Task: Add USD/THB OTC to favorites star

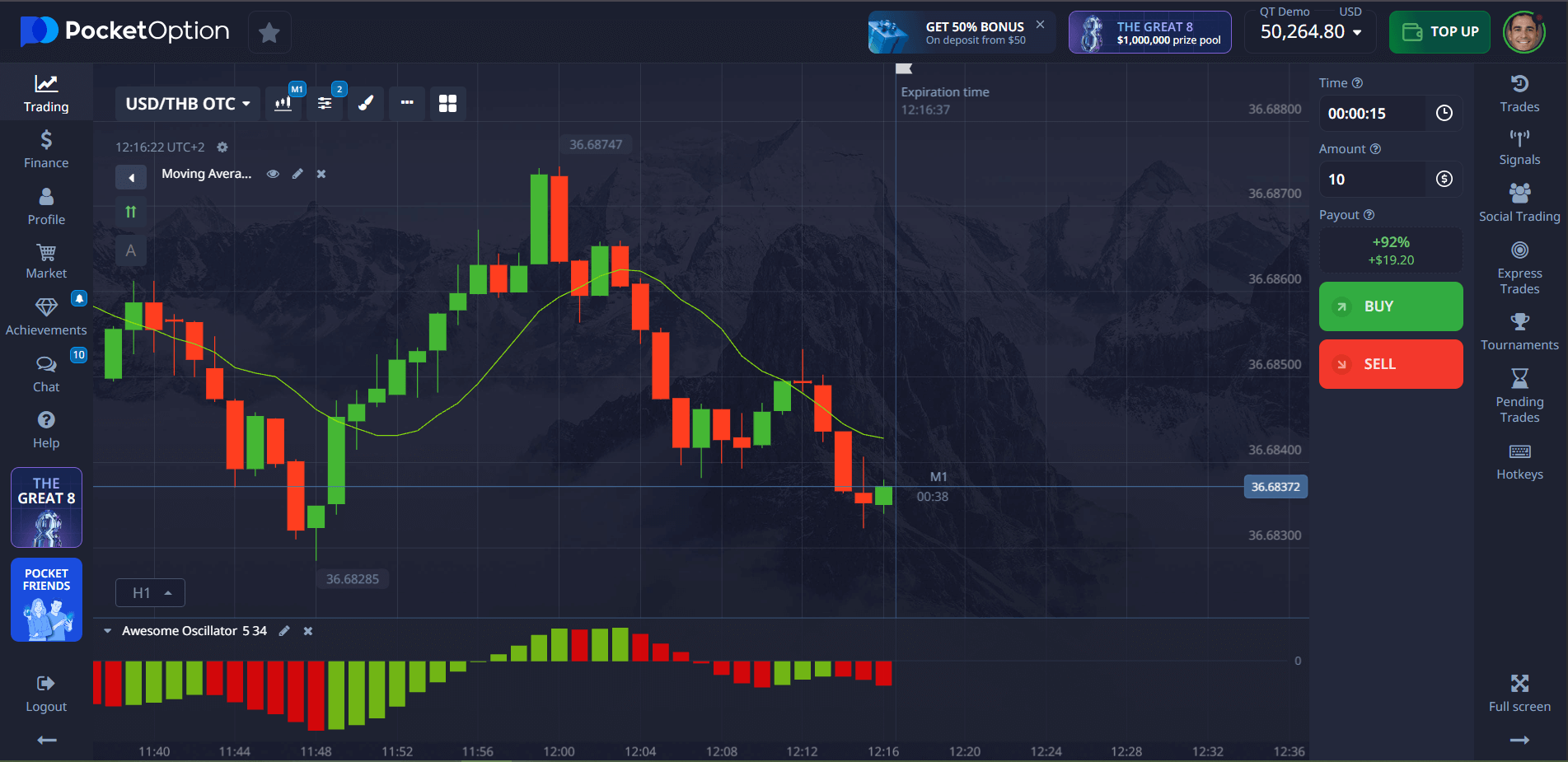Action: [269, 33]
